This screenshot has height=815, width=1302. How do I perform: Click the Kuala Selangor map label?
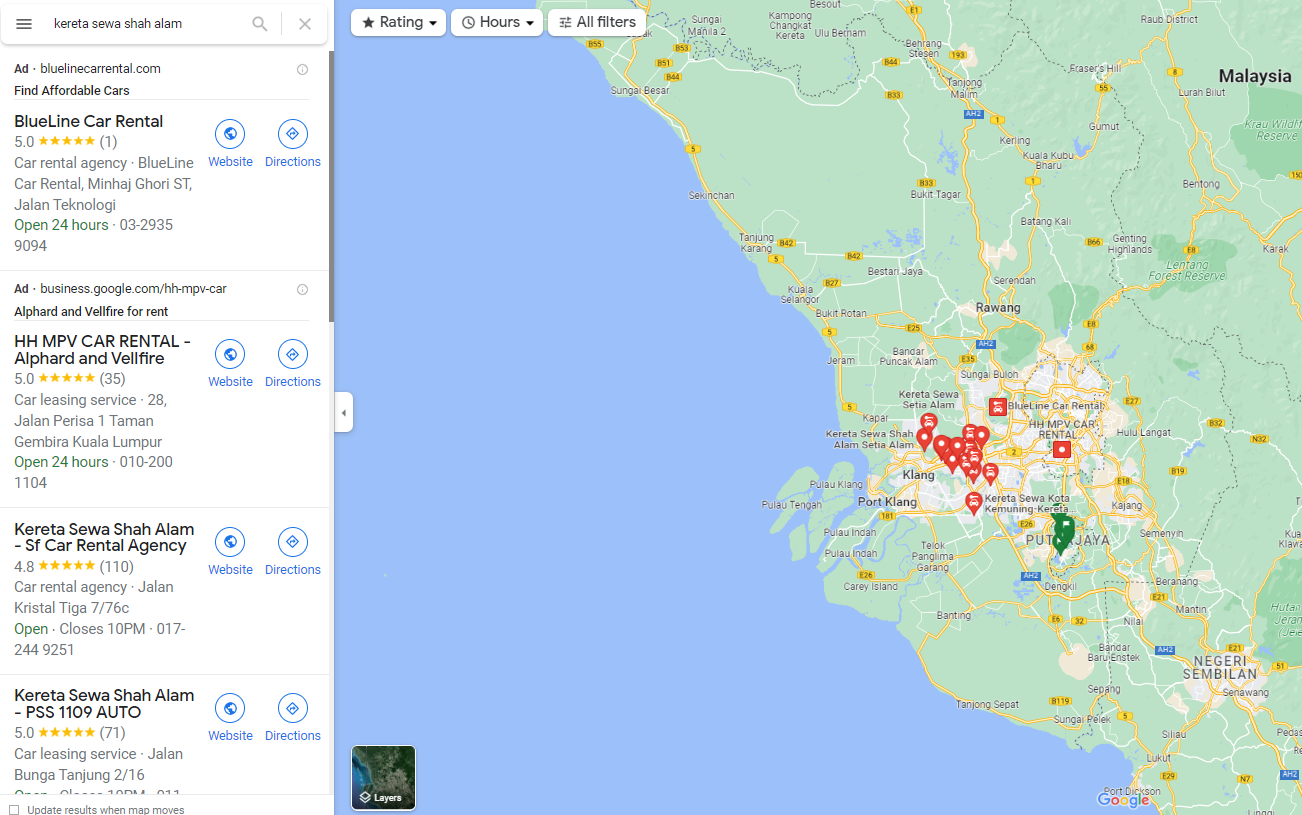tap(800, 294)
